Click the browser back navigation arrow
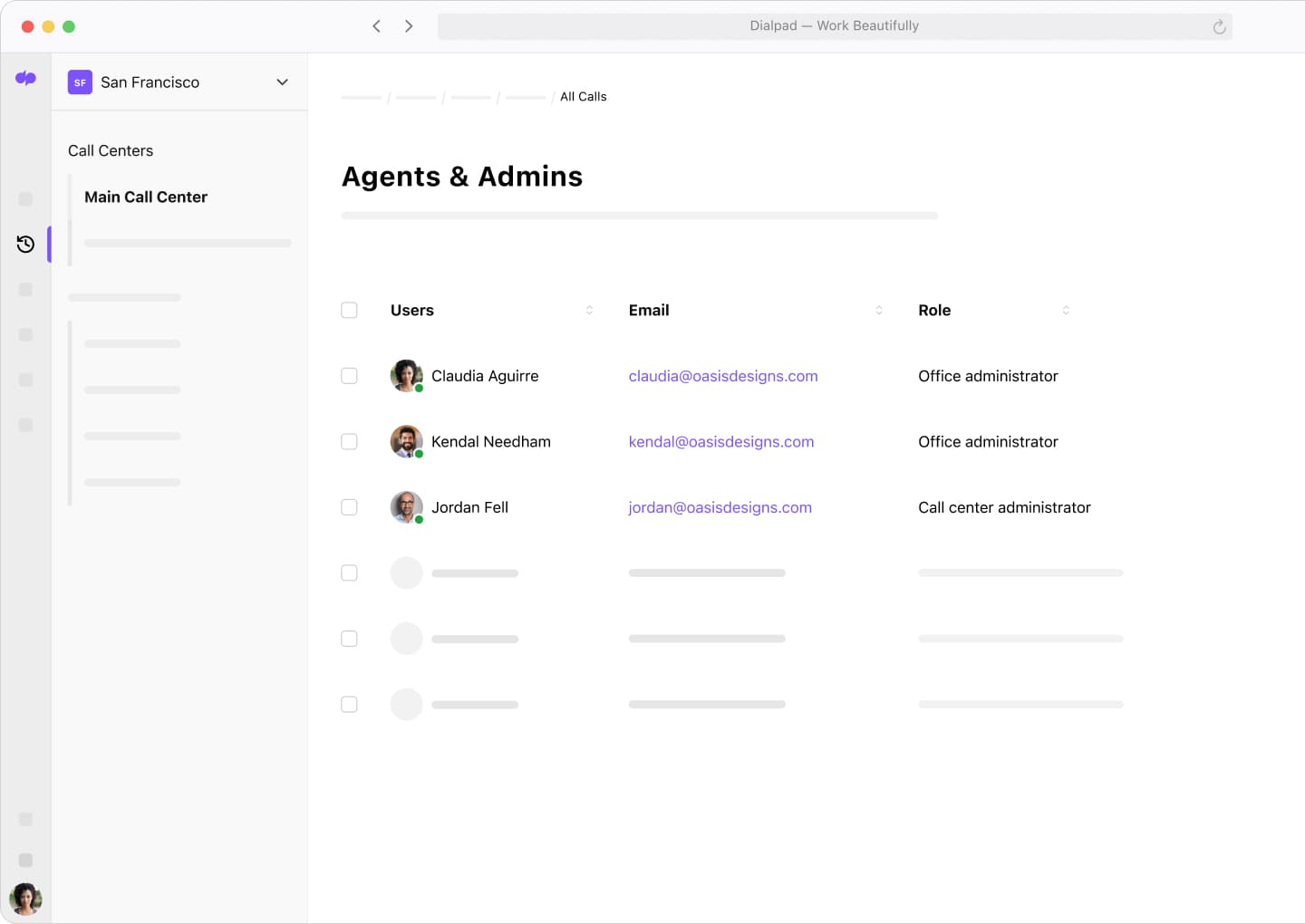This screenshot has width=1305, height=924. [x=376, y=26]
